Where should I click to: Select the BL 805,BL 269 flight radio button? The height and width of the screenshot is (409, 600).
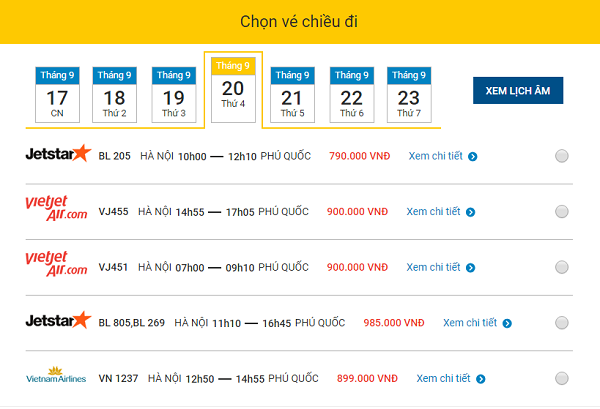tap(562, 323)
